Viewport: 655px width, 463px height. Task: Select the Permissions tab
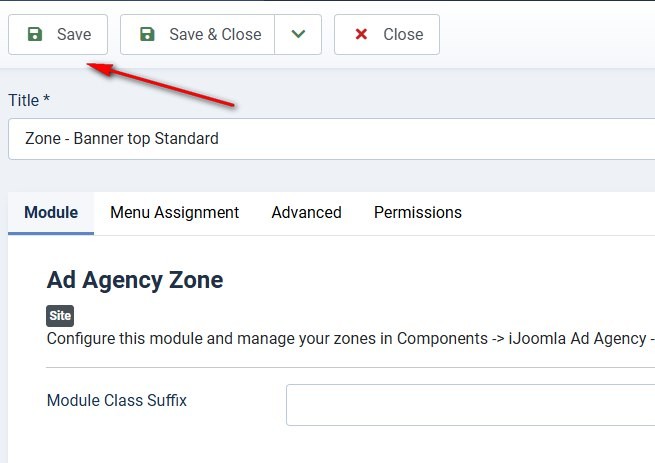point(417,212)
